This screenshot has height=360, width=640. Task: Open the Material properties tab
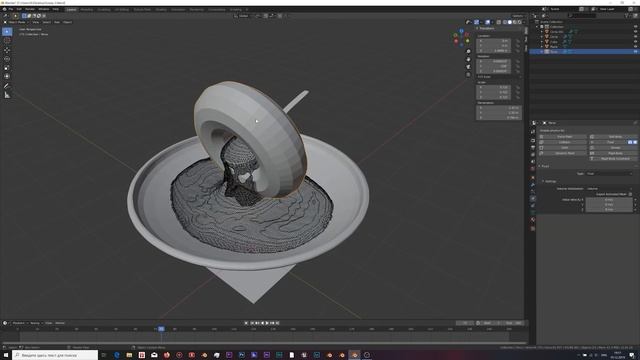click(533, 220)
